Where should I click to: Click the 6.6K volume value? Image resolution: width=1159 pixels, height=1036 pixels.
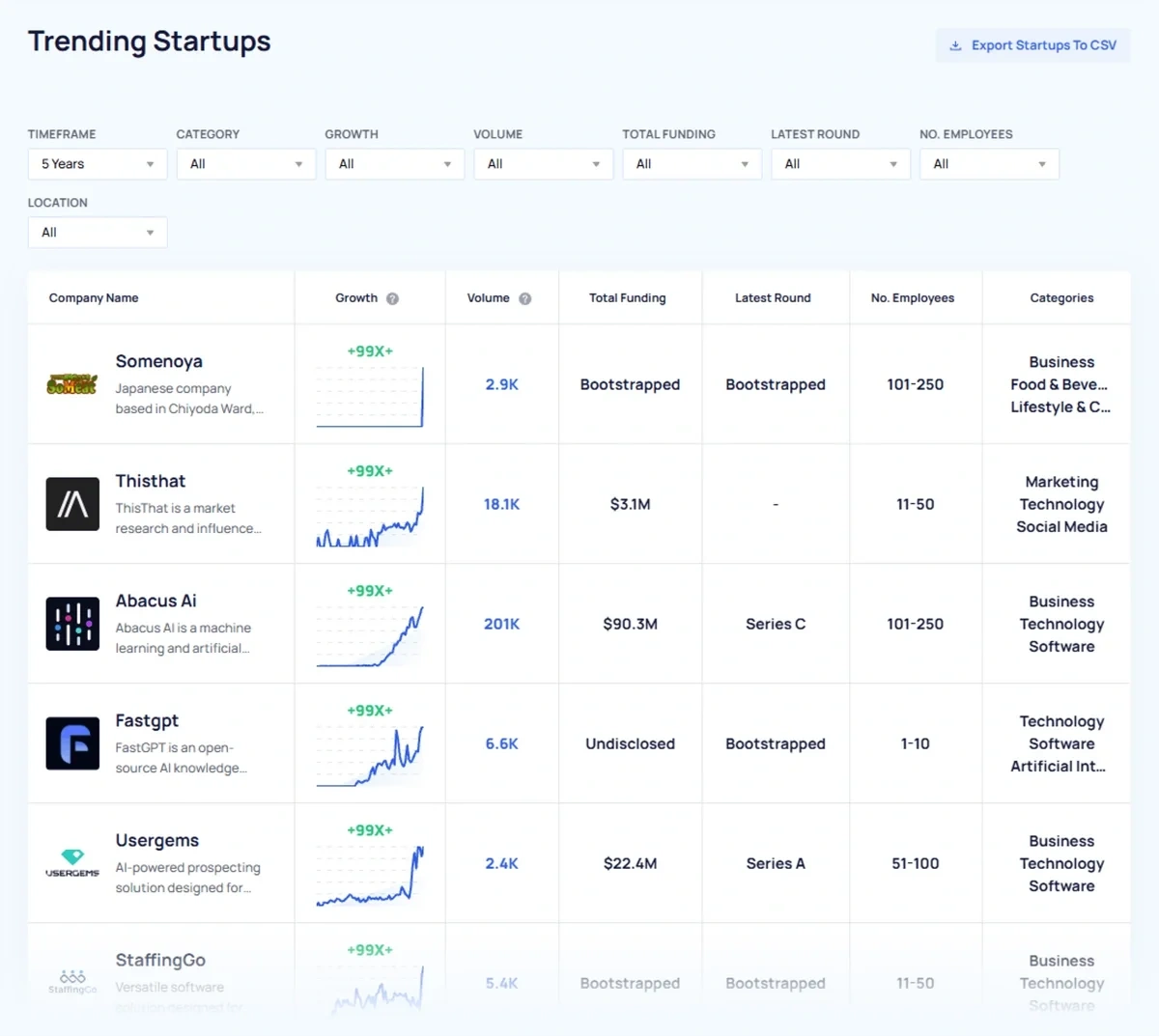click(x=502, y=743)
